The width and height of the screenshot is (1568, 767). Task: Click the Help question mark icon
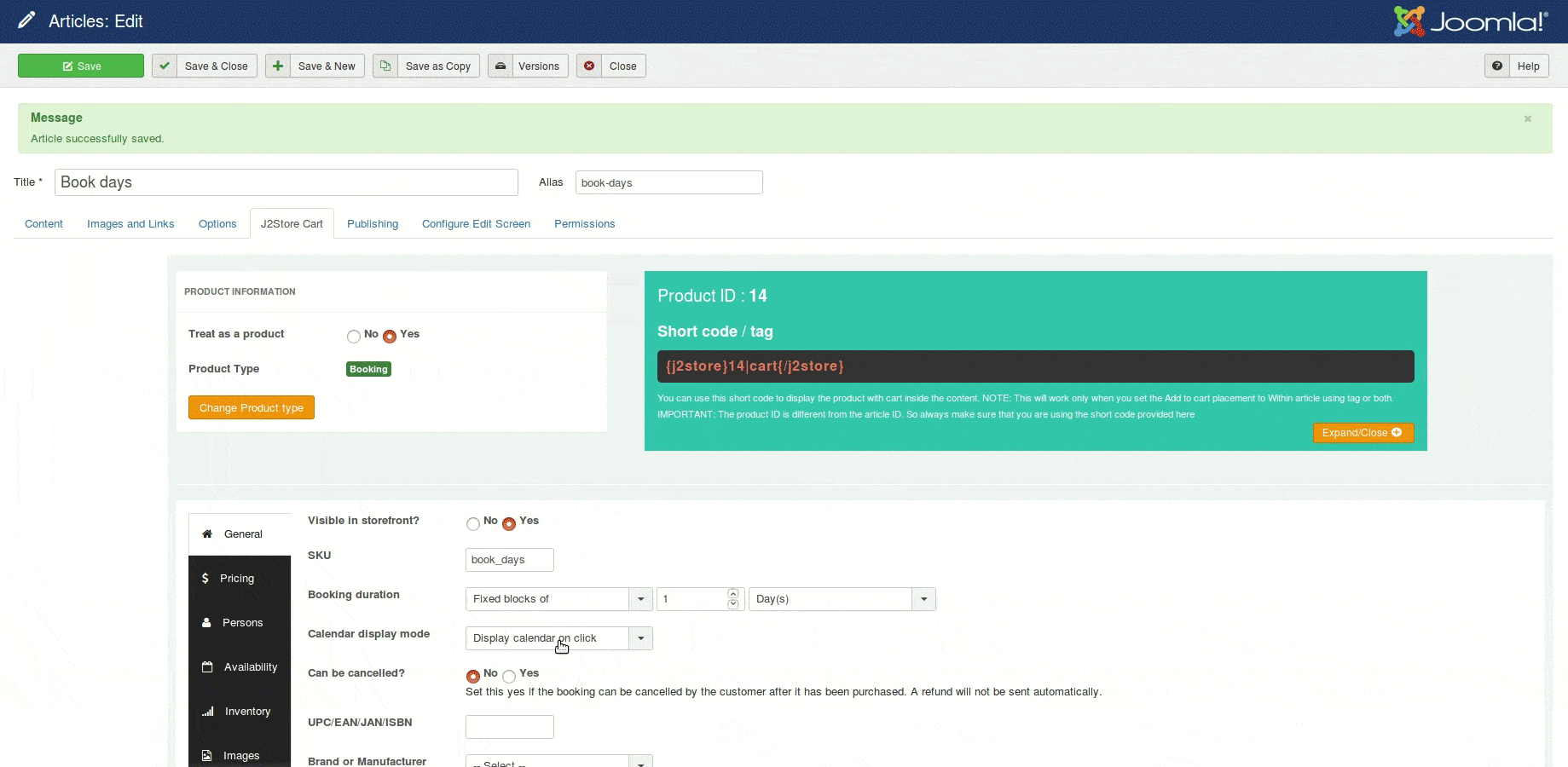tap(1497, 66)
